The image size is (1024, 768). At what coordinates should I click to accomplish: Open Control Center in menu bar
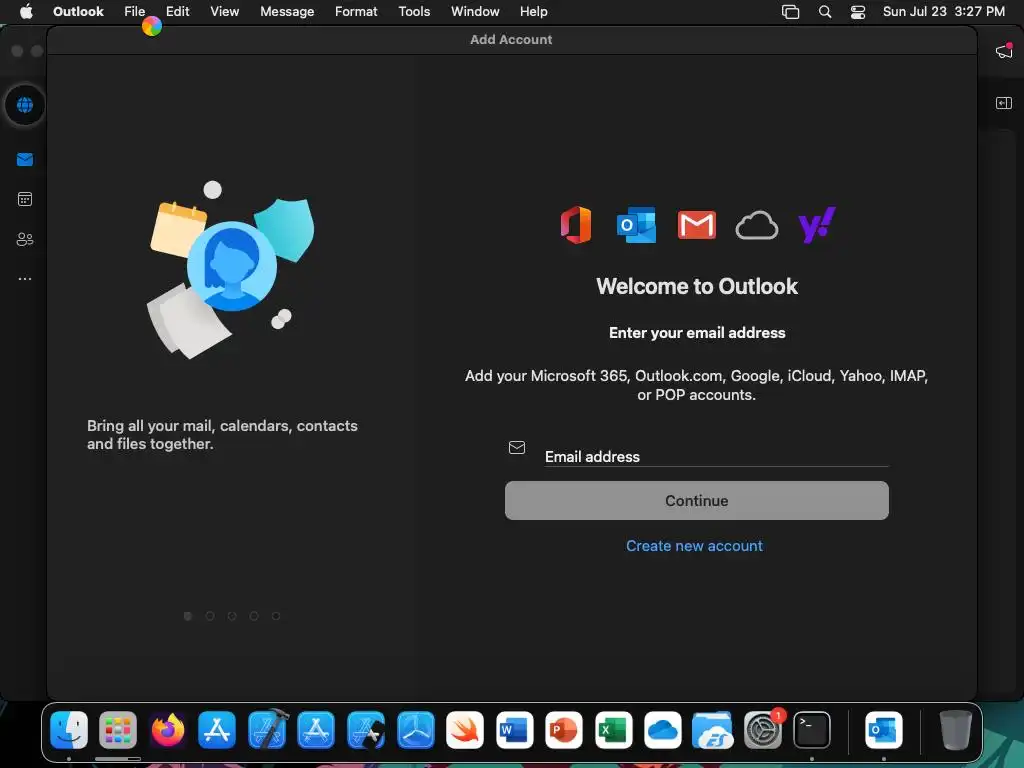click(x=857, y=12)
